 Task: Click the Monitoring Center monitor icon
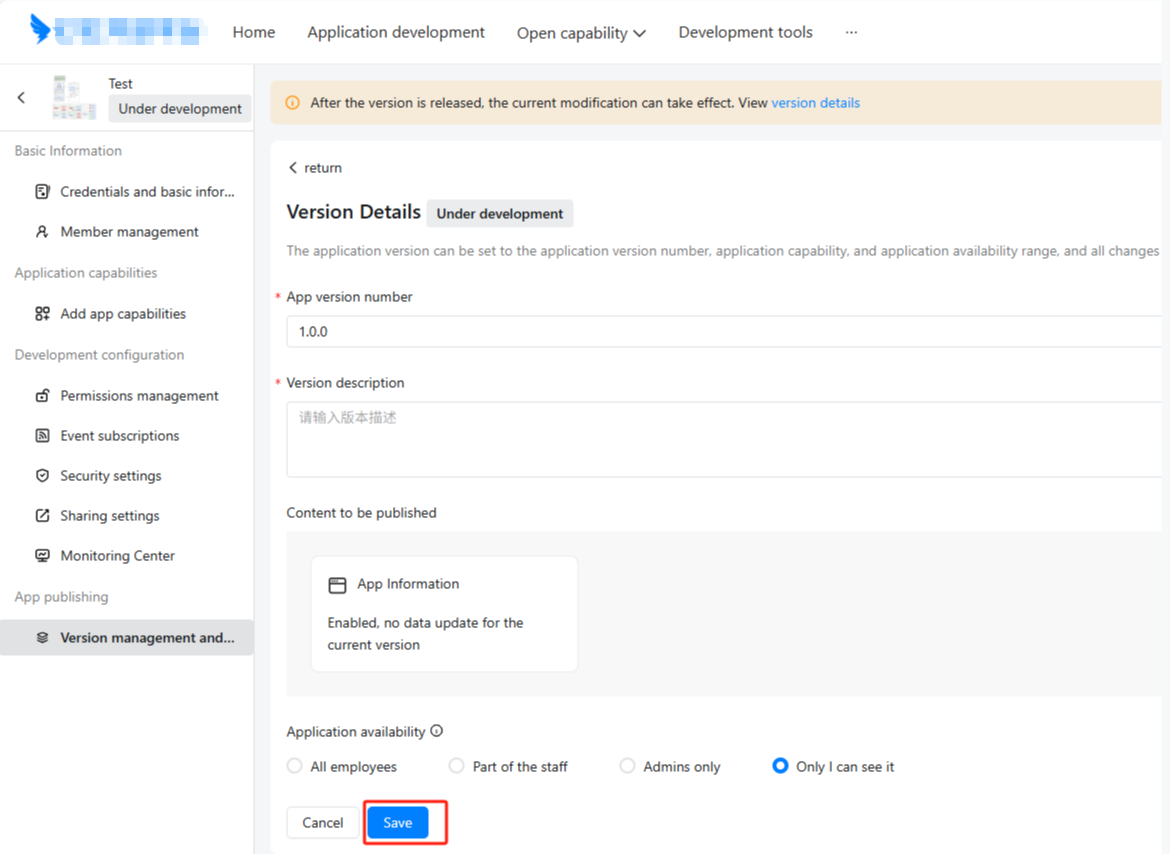pos(42,556)
